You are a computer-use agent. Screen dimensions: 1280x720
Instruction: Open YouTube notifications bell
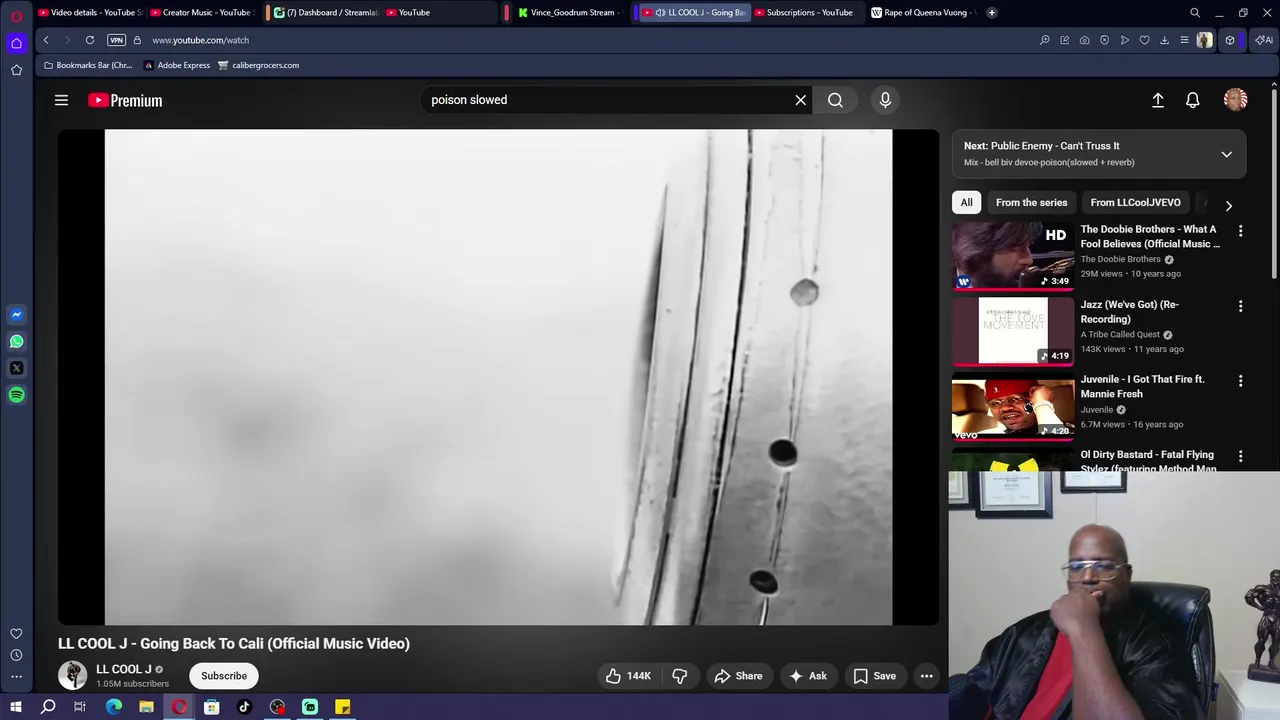pyautogui.click(x=1193, y=100)
